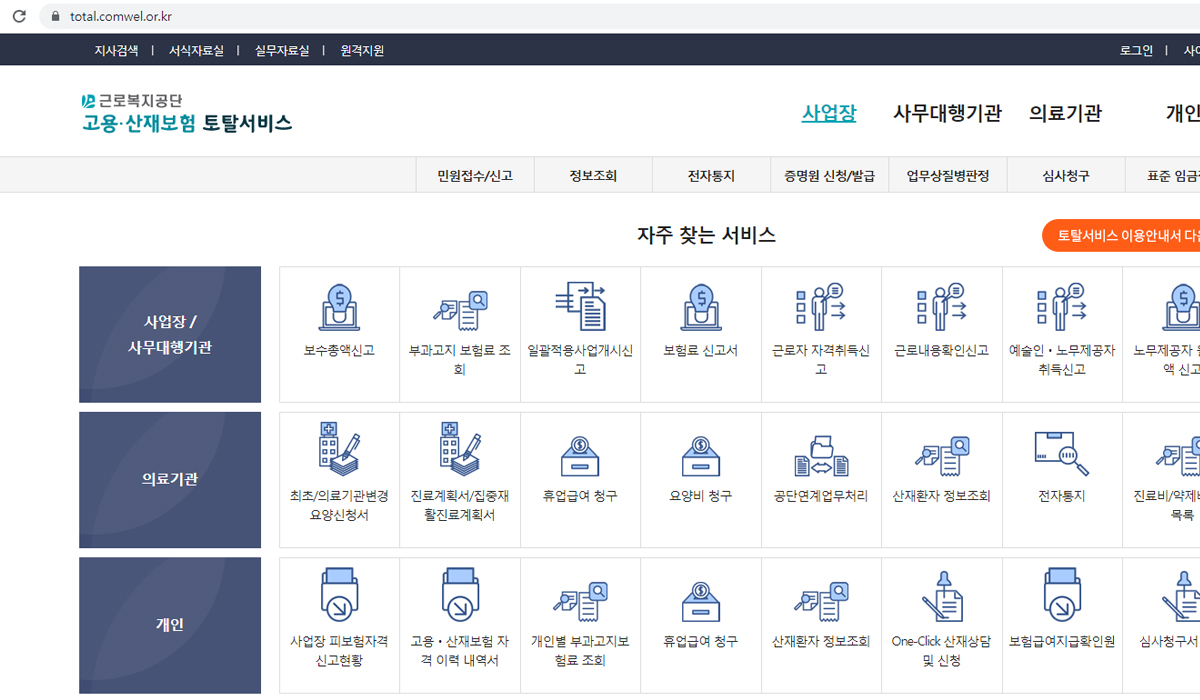Open the 전자통지 submenu item
Viewport: 1200px width, 700px height.
pyautogui.click(x=711, y=175)
